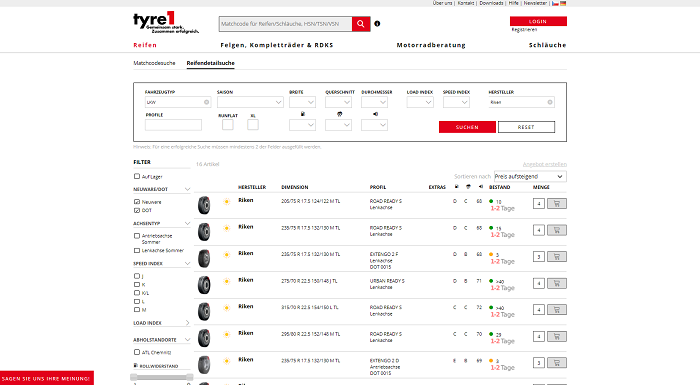Add 205/75 R 17.5 124/122 tyre to cart
The height and width of the screenshot is (385, 700).
[557, 204]
